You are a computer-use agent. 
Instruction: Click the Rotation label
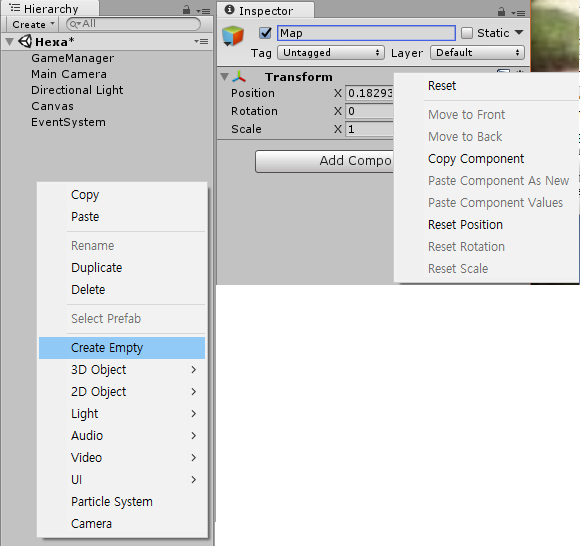click(x=254, y=111)
